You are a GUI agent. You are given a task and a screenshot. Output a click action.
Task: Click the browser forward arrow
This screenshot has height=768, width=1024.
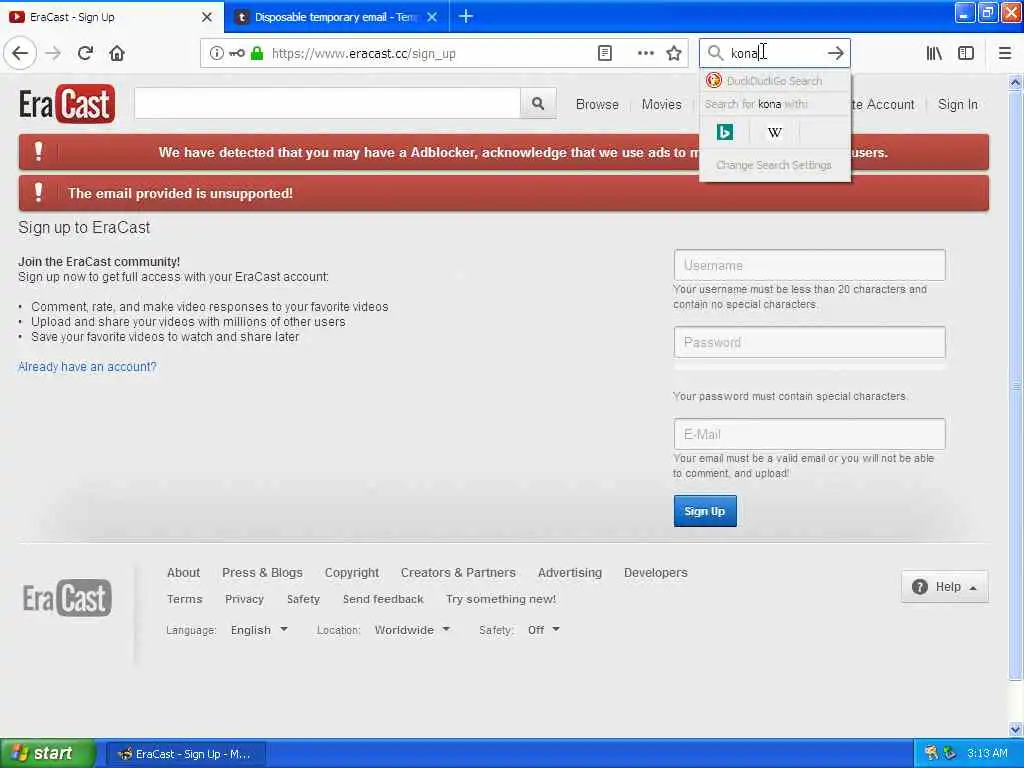[x=54, y=53]
